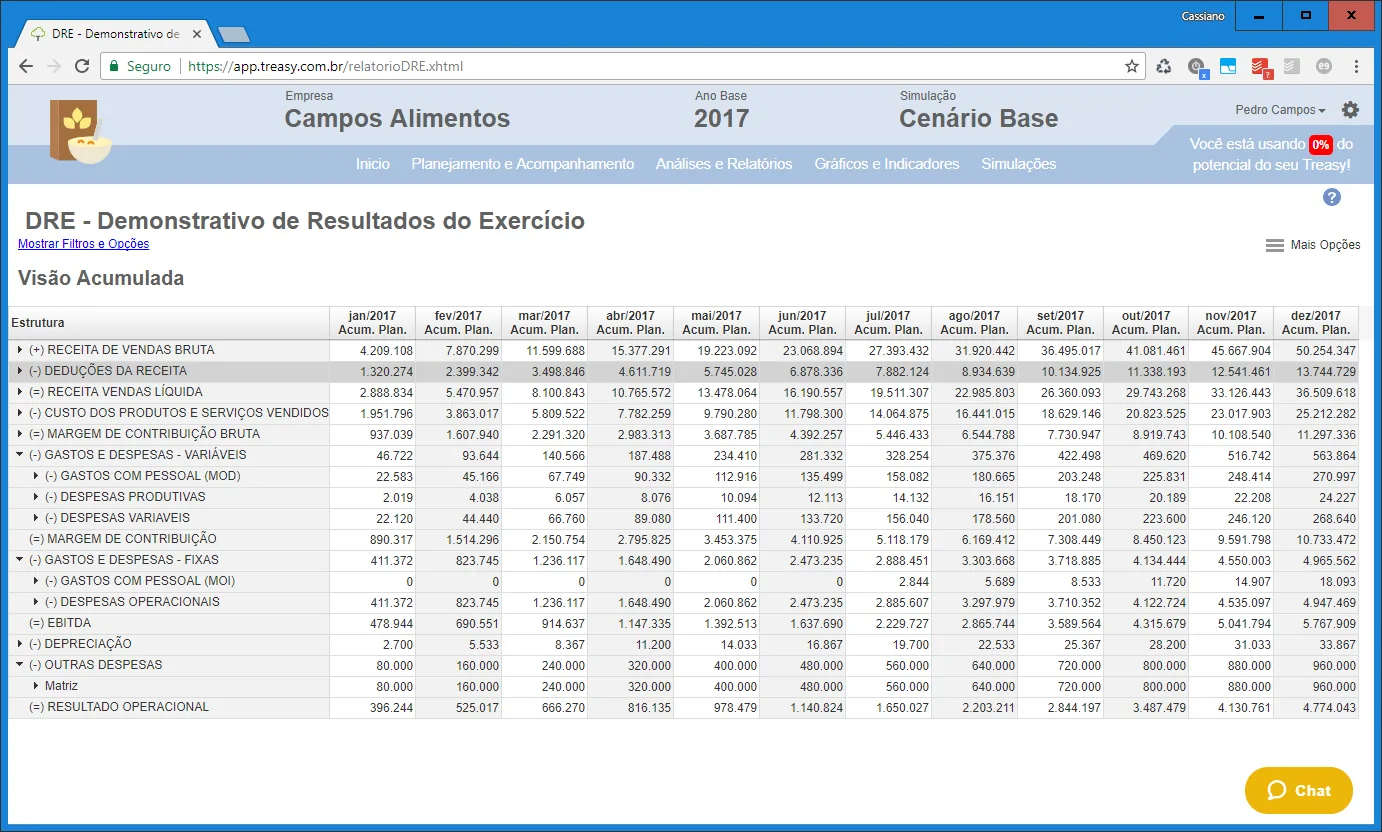Click the Cenário Base simulation name

coord(979,118)
